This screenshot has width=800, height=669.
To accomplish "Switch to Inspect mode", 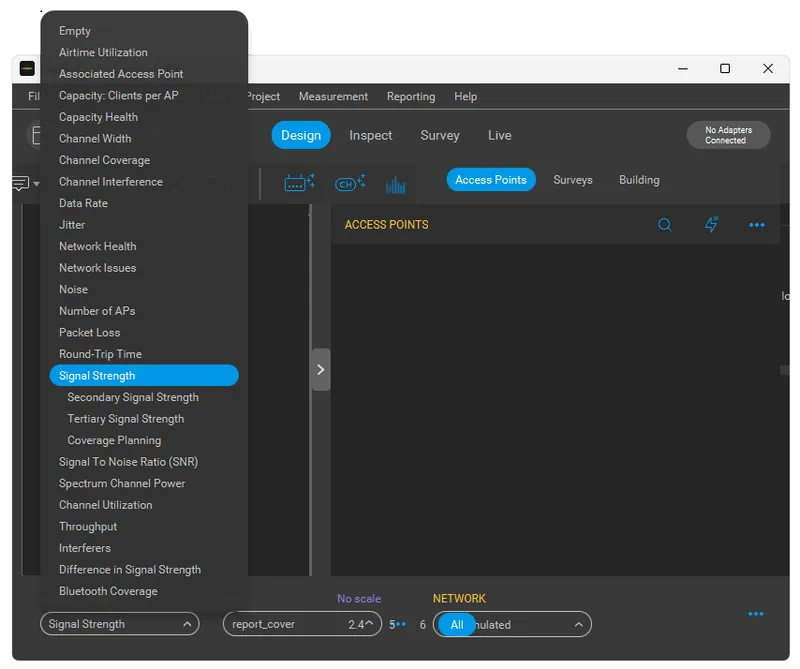I will (x=370, y=135).
